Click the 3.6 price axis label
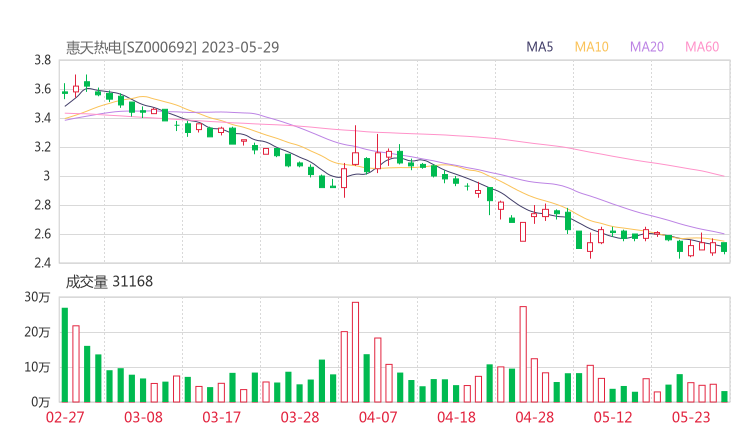The width and height of the screenshot is (740, 440). [x=42, y=89]
